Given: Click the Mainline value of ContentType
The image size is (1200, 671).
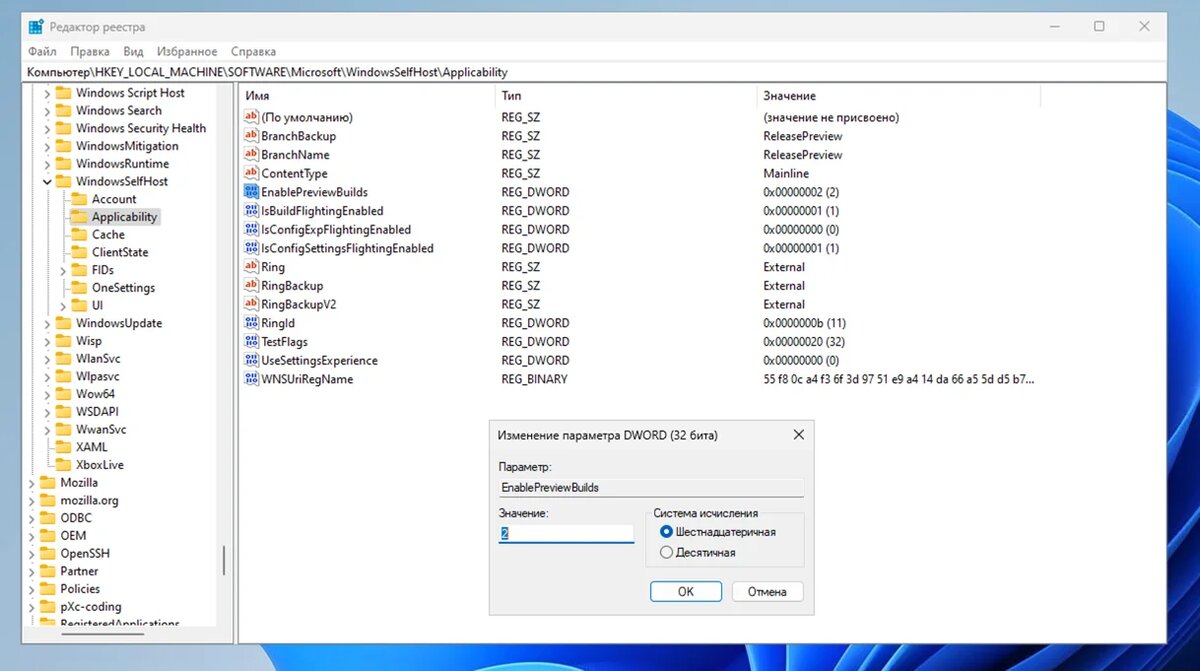Looking at the screenshot, I should 786,173.
